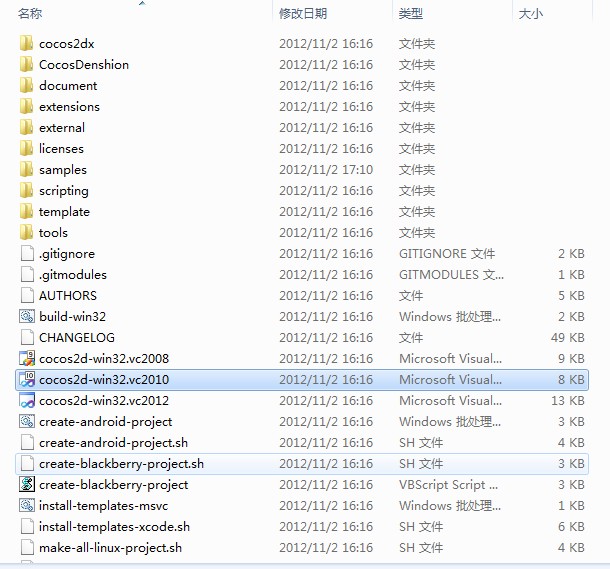Click the 13 KB size of vc2012 solution
Screen dimensions: 610x569
(568, 401)
